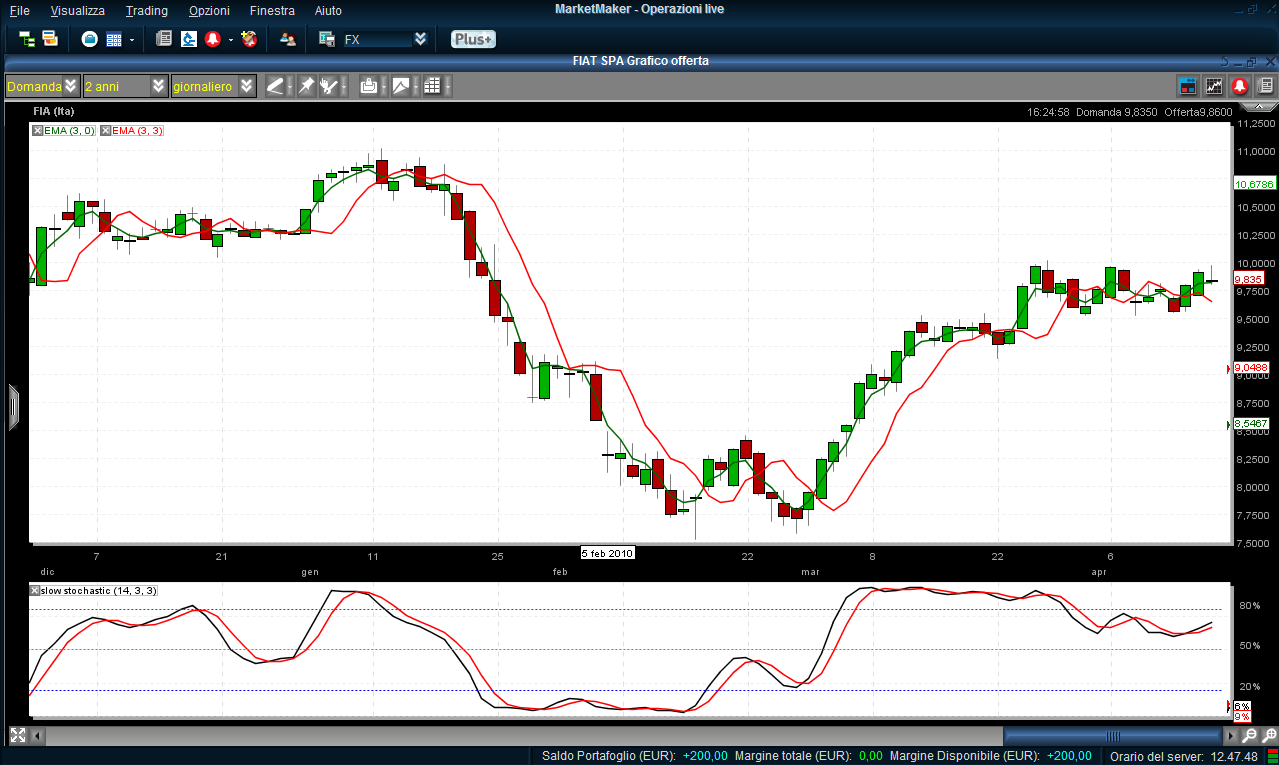The height and width of the screenshot is (765, 1279).
Task: Click the Plus+ button
Action: (x=473, y=39)
